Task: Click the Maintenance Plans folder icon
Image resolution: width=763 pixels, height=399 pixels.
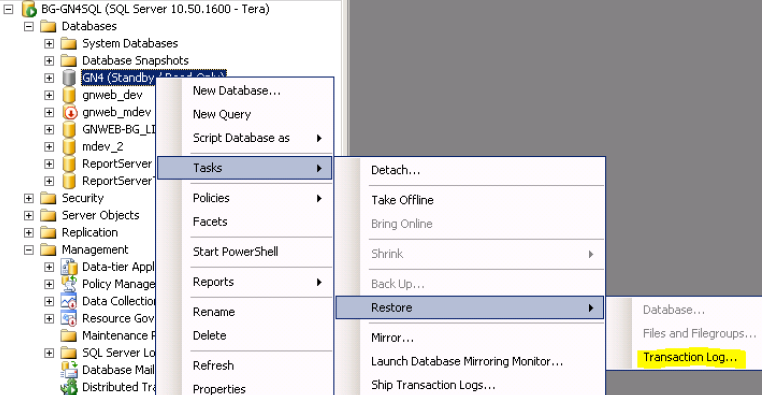Action: coord(69,336)
